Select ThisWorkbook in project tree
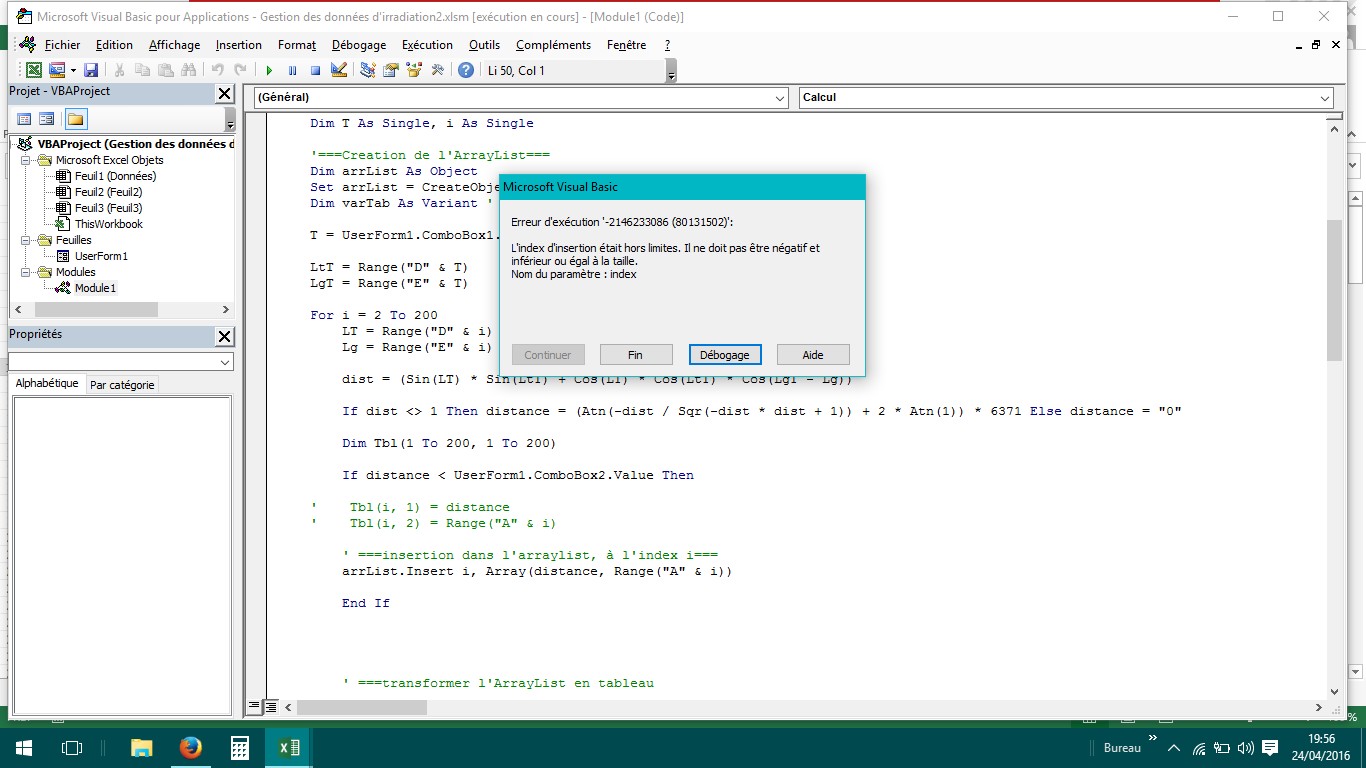The height and width of the screenshot is (768, 1366). click(108, 224)
